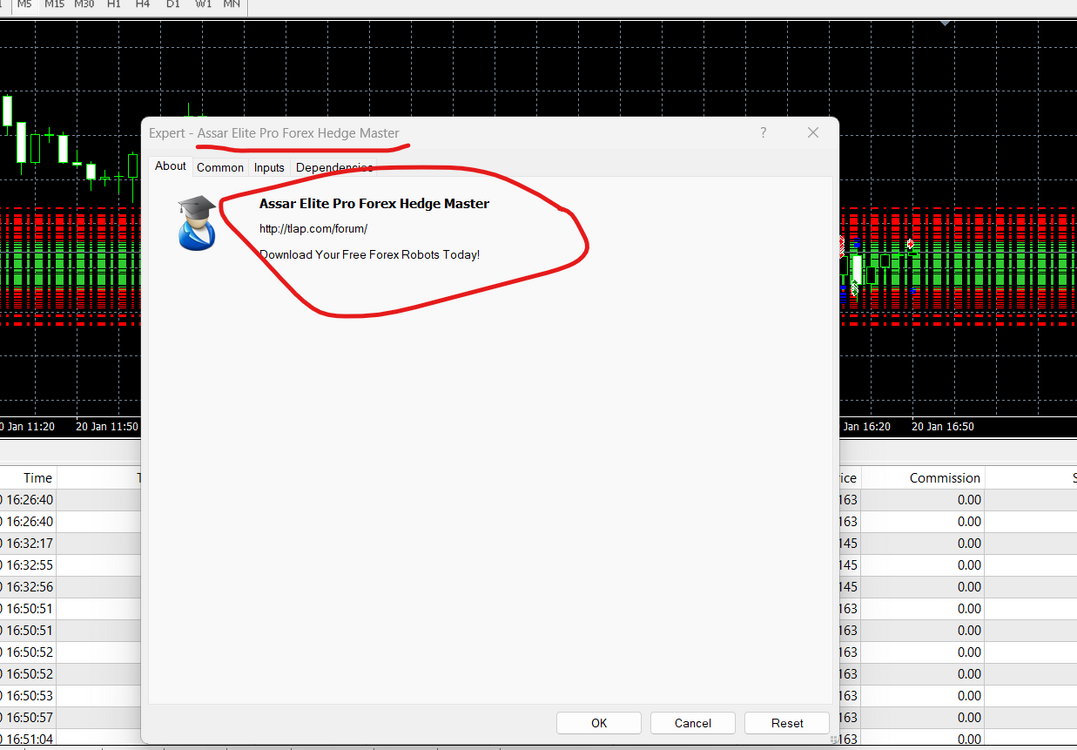Image resolution: width=1077 pixels, height=750 pixels.
Task: Click the bold Assar Elite Pro heading
Action: point(374,203)
